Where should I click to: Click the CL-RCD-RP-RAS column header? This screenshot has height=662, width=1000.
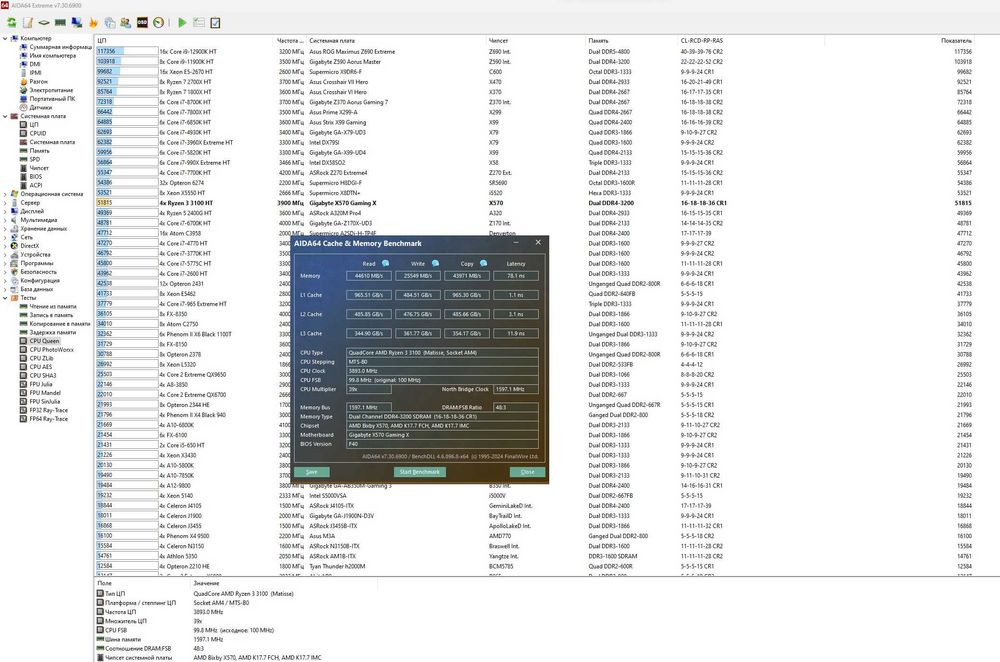751,41
